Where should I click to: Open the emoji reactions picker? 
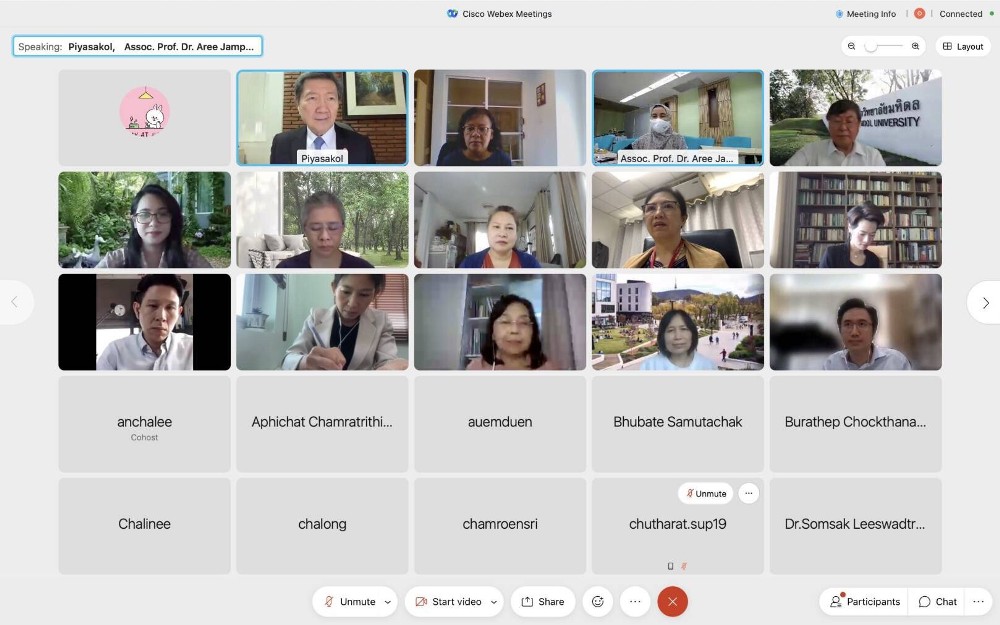[x=598, y=601]
